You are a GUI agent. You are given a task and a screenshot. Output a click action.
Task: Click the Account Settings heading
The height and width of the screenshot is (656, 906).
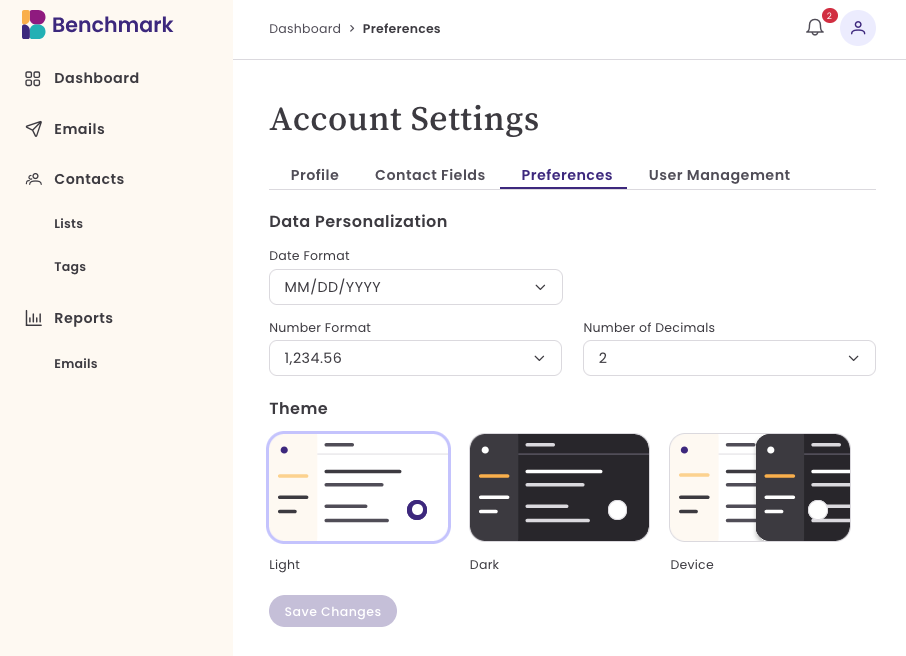point(404,119)
